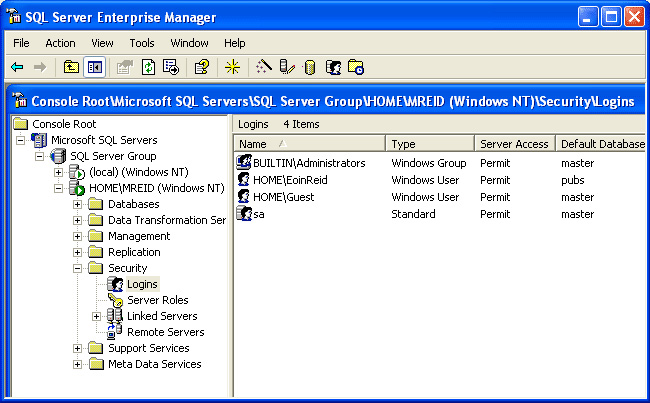Select the Linked Servers tree item
The height and width of the screenshot is (403, 650).
point(162,316)
